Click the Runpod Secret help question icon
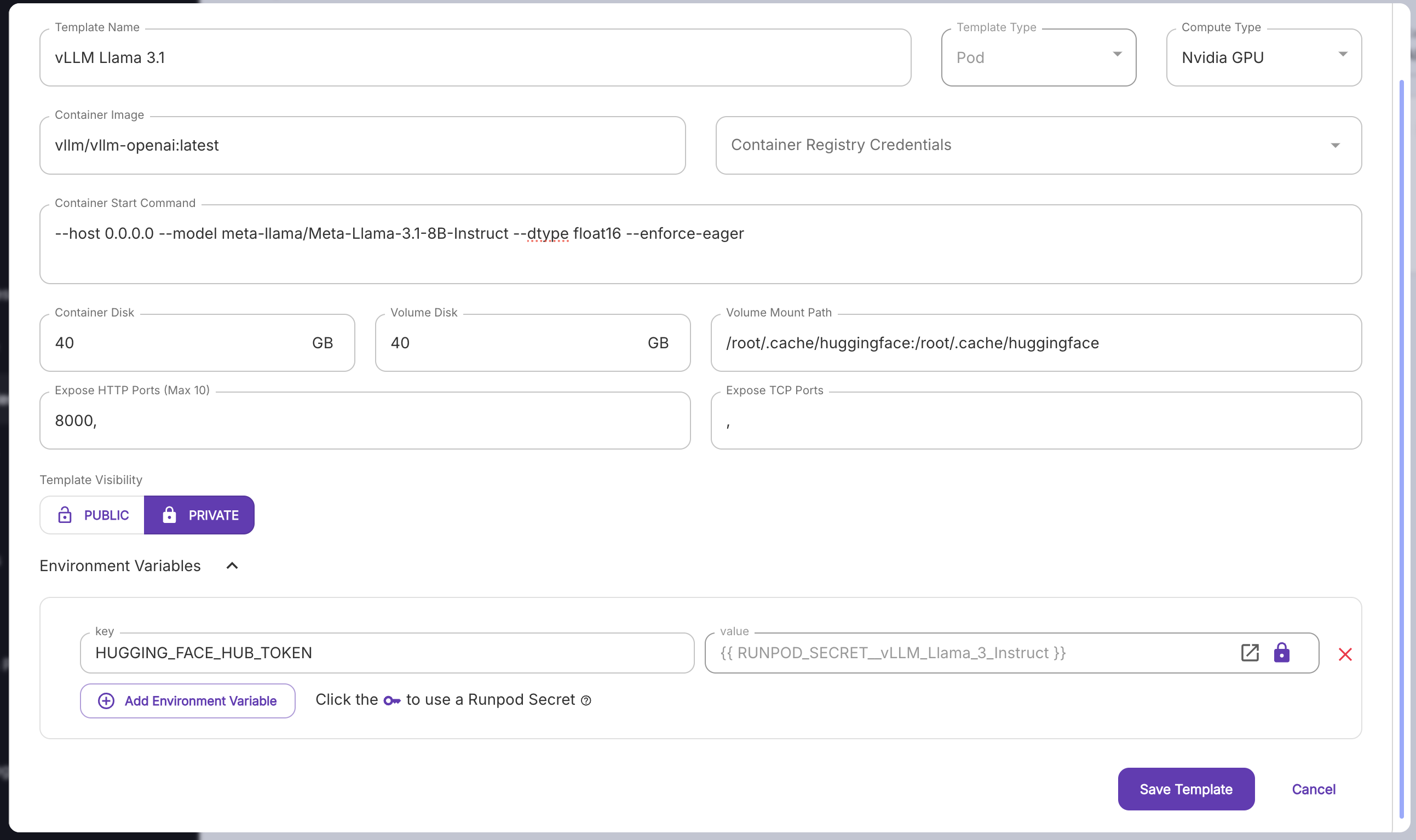1416x840 pixels. click(x=586, y=701)
